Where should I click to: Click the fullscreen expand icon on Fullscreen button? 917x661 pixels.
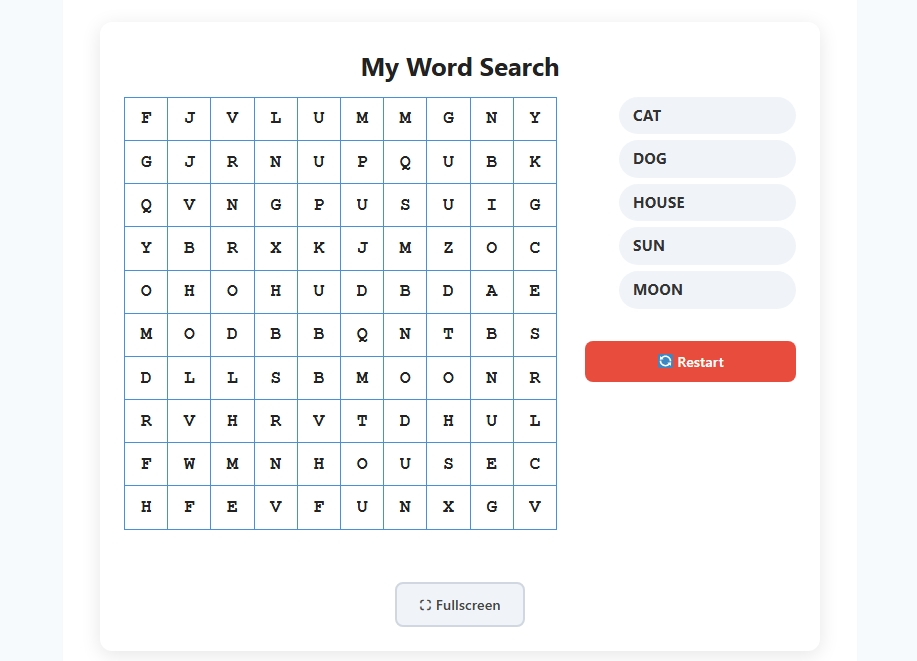coord(425,604)
